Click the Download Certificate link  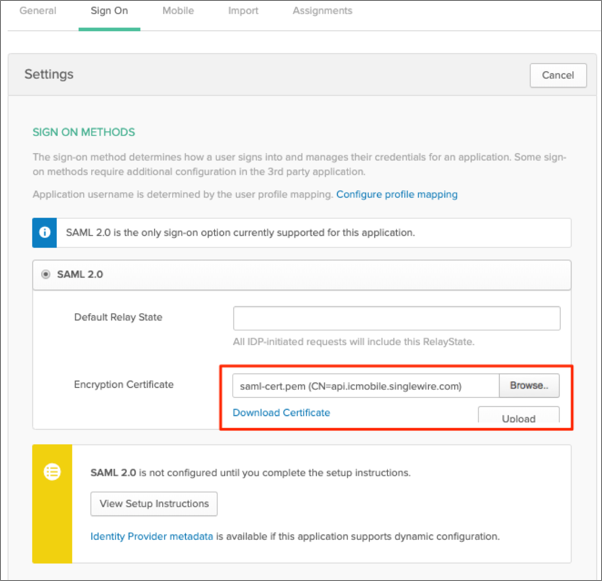[x=281, y=412]
